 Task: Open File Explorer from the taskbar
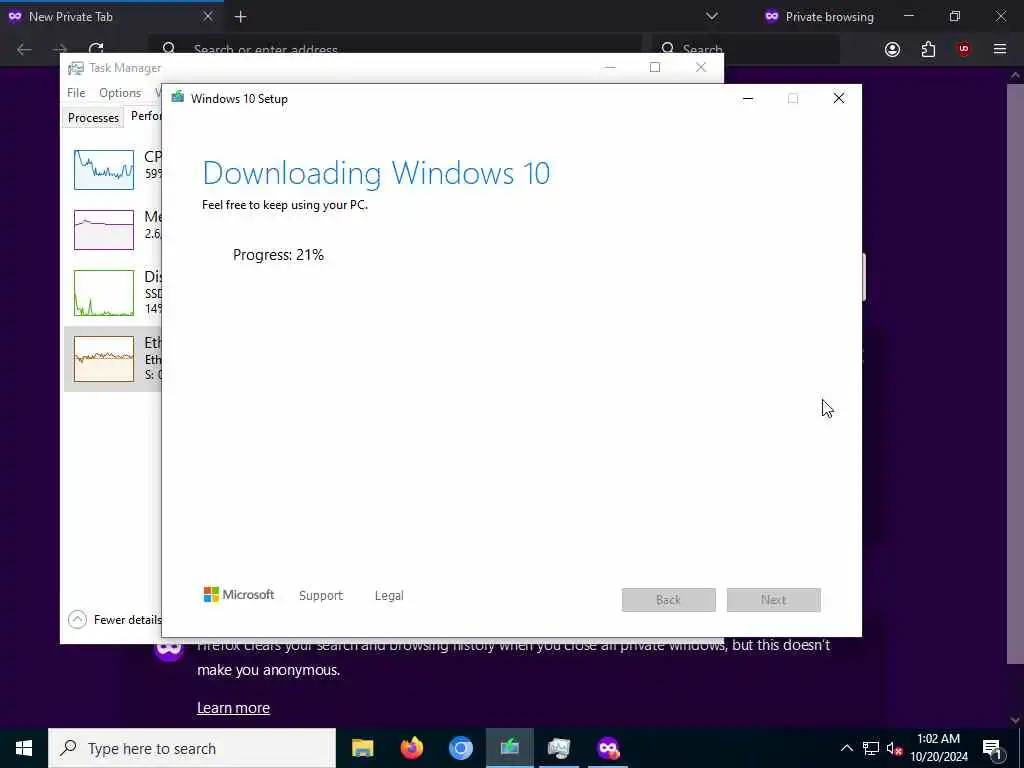tap(362, 748)
